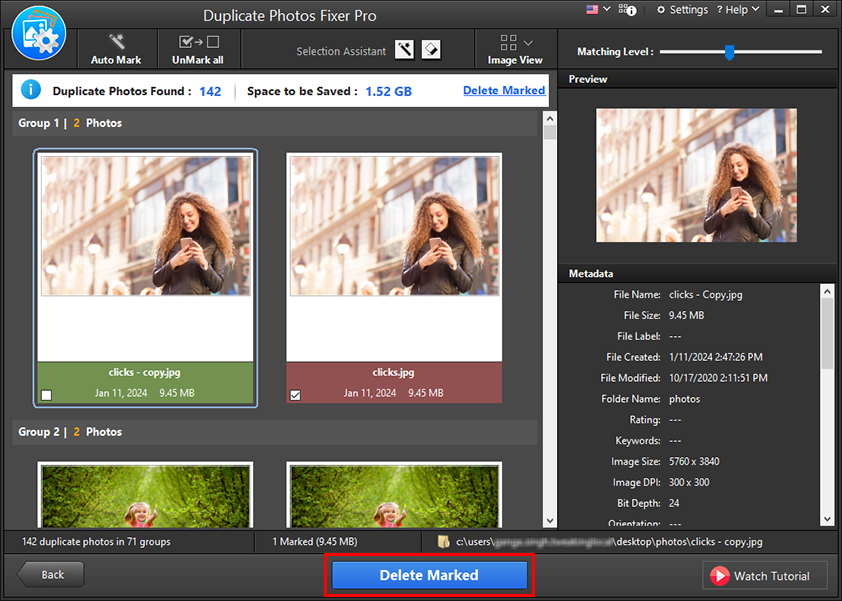842x601 pixels.
Task: Select second Group 2 forest child thumbnail
Action: 395,496
